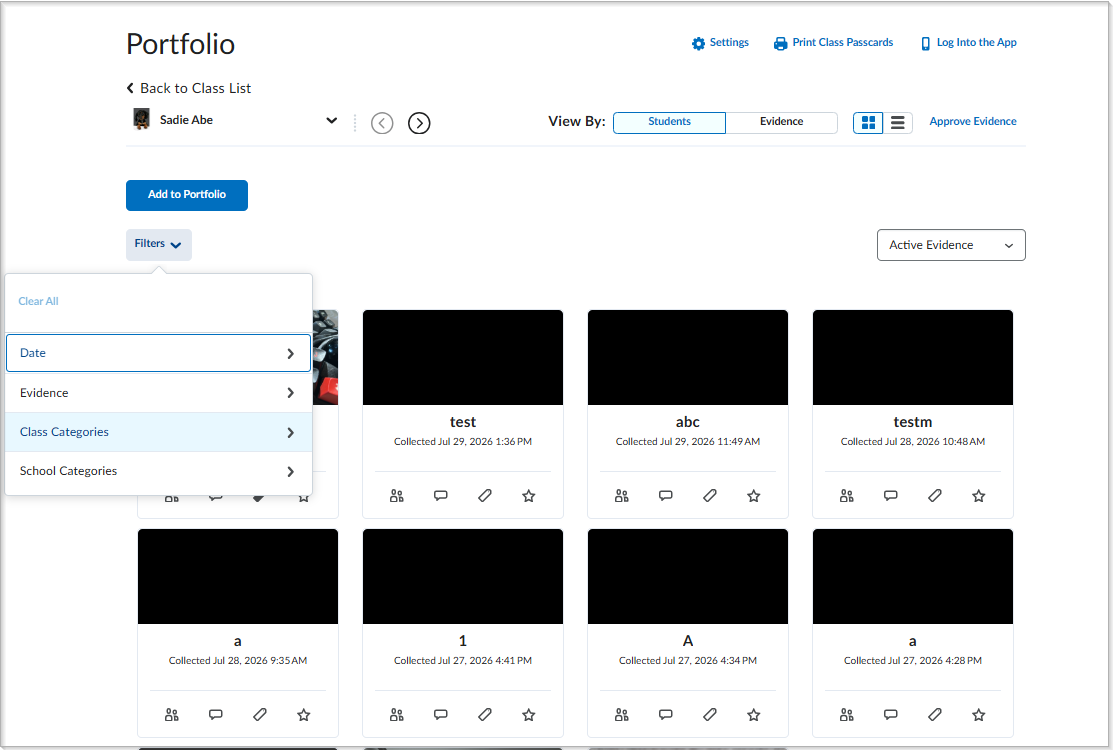This screenshot has width=1113, height=750.
Task: Star the testm evidence card
Action: (x=979, y=495)
